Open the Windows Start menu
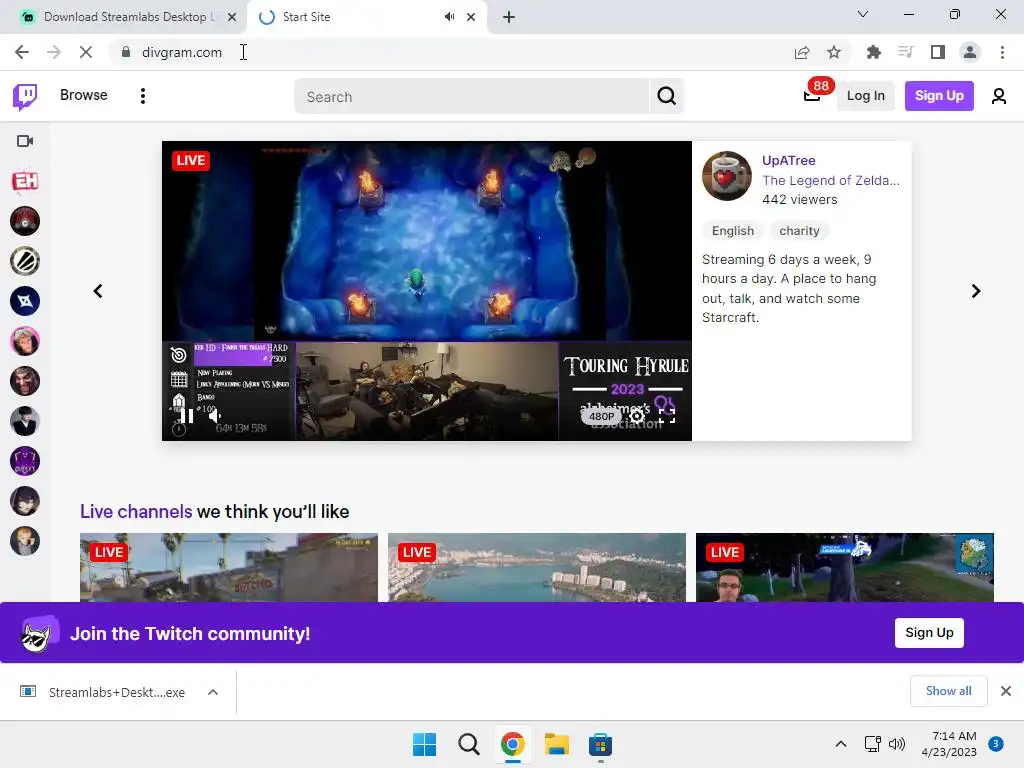The width and height of the screenshot is (1024, 768). pos(424,744)
